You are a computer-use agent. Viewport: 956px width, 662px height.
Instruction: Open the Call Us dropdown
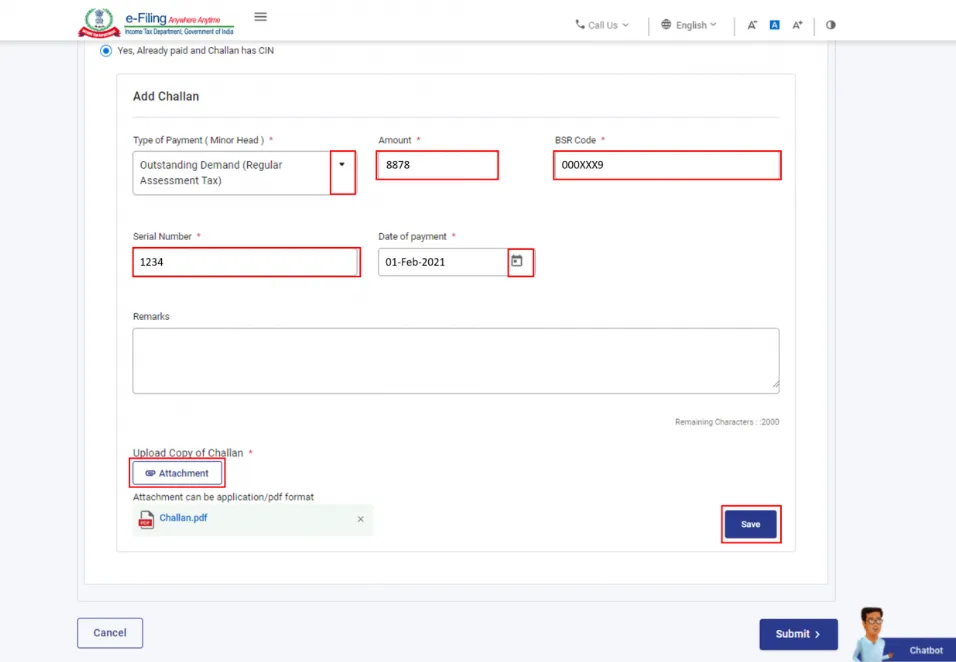click(x=602, y=25)
